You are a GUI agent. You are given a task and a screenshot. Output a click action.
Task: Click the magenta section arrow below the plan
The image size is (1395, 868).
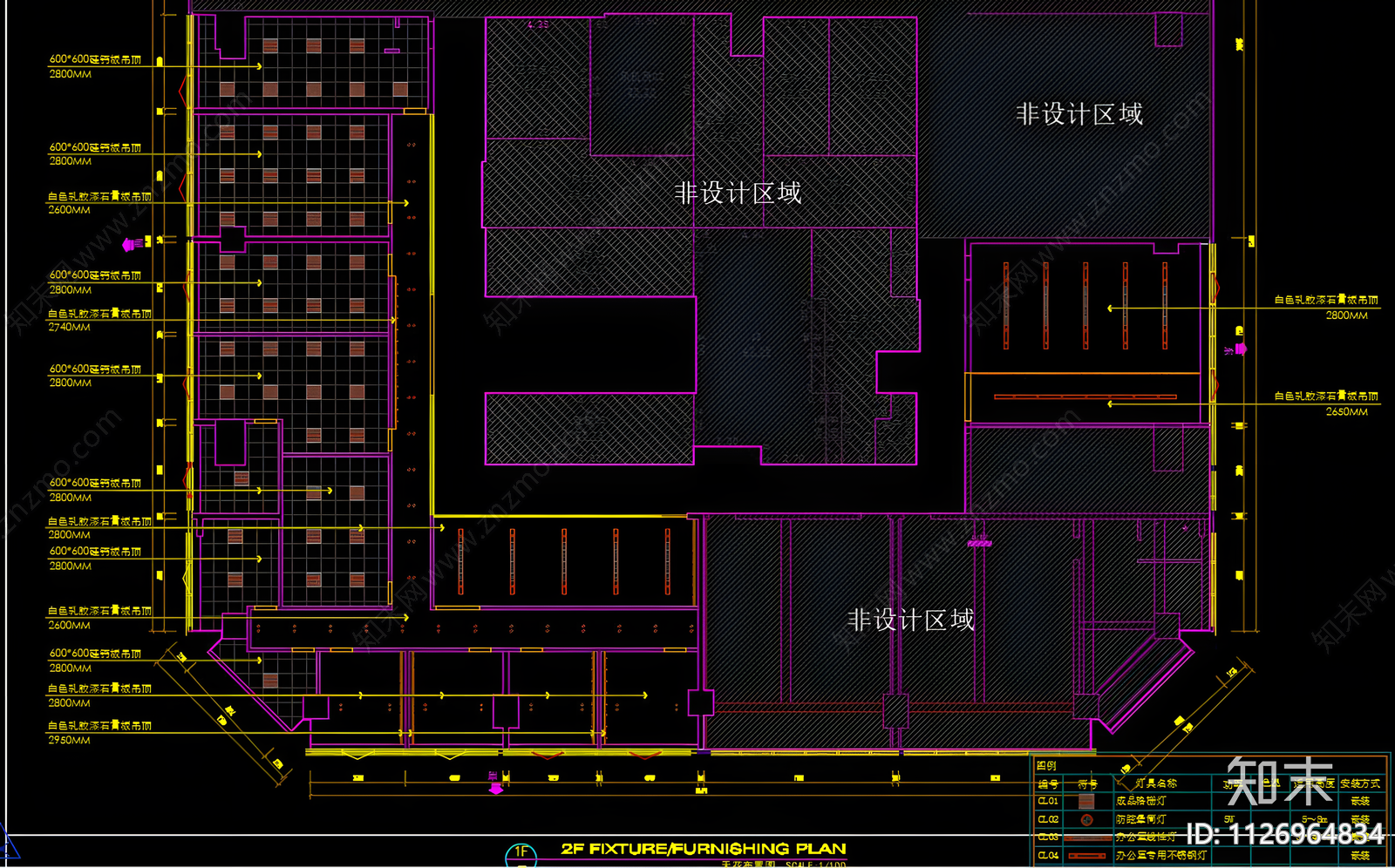coord(495,789)
